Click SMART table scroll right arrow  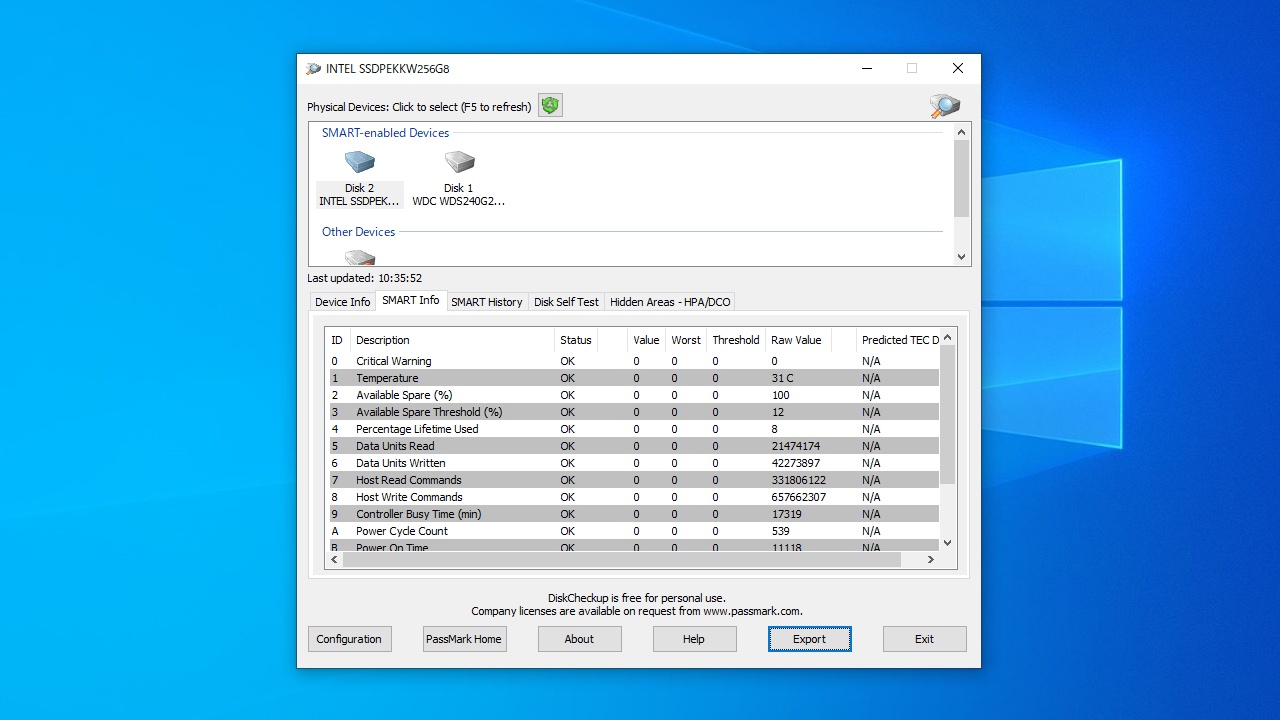[931, 560]
